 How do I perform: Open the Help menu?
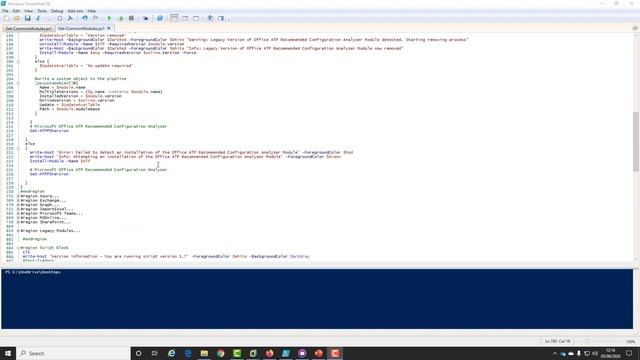pos(91,11)
